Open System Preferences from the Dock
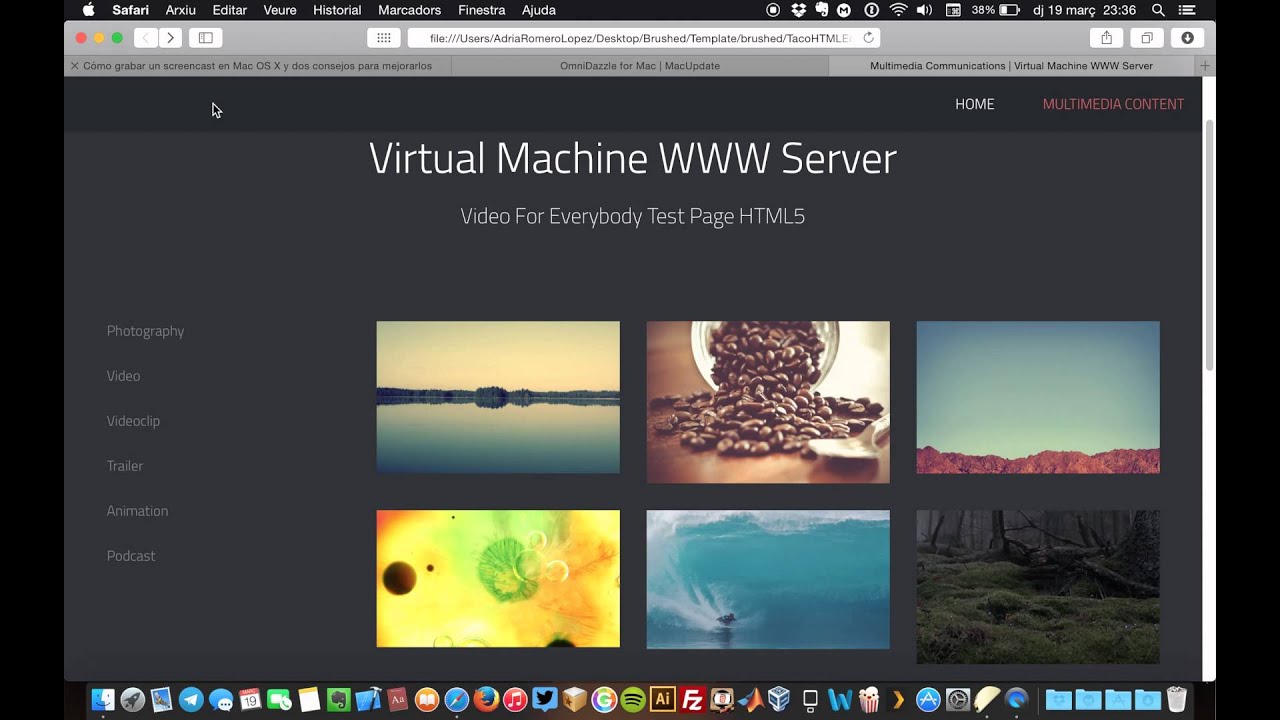The height and width of the screenshot is (720, 1280). (x=957, y=700)
